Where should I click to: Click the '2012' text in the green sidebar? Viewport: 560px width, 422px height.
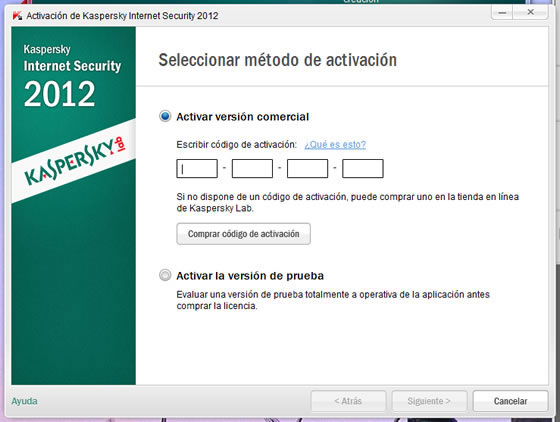pos(60,94)
